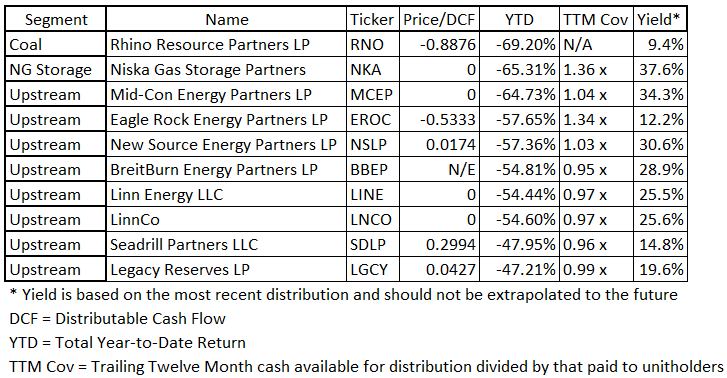Viewport: 727px width, 378px height.
Task: Select the Legacy Reserves LP cell
Action: click(x=226, y=270)
